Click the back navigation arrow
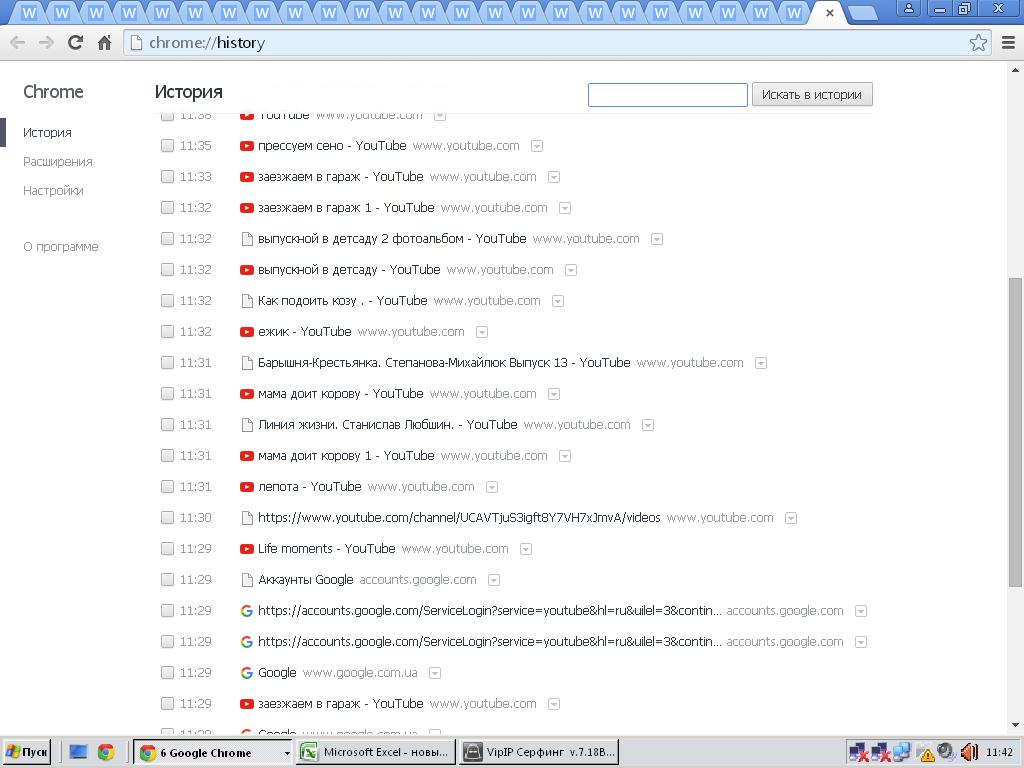The width and height of the screenshot is (1024, 768). pyautogui.click(x=18, y=42)
